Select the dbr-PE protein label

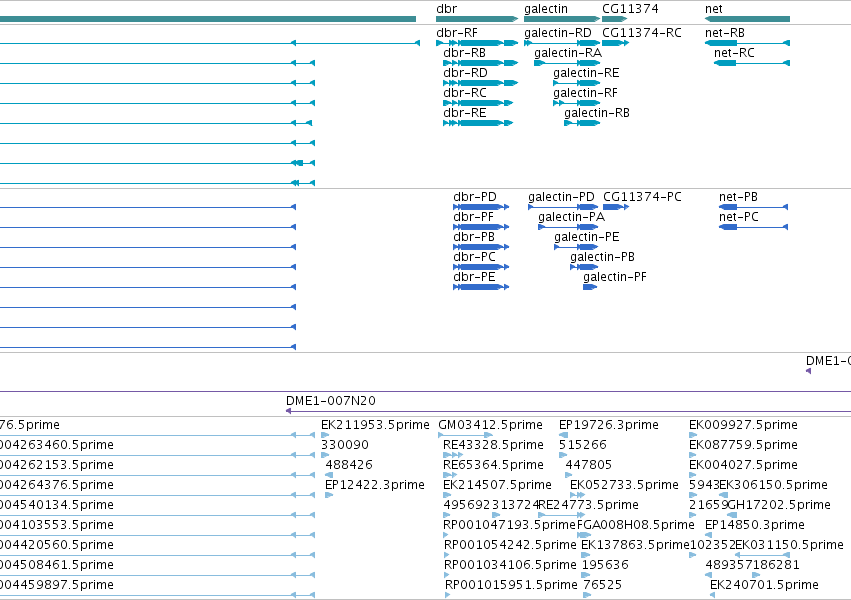(474, 277)
